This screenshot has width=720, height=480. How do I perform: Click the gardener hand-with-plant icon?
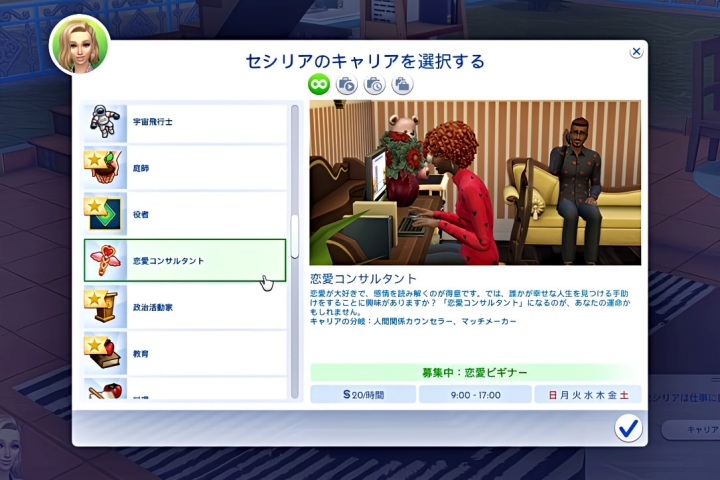coord(105,168)
